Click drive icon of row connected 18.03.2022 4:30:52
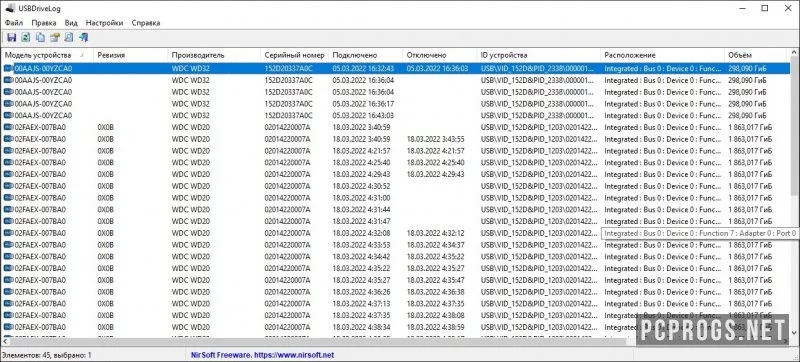 [x=9, y=186]
